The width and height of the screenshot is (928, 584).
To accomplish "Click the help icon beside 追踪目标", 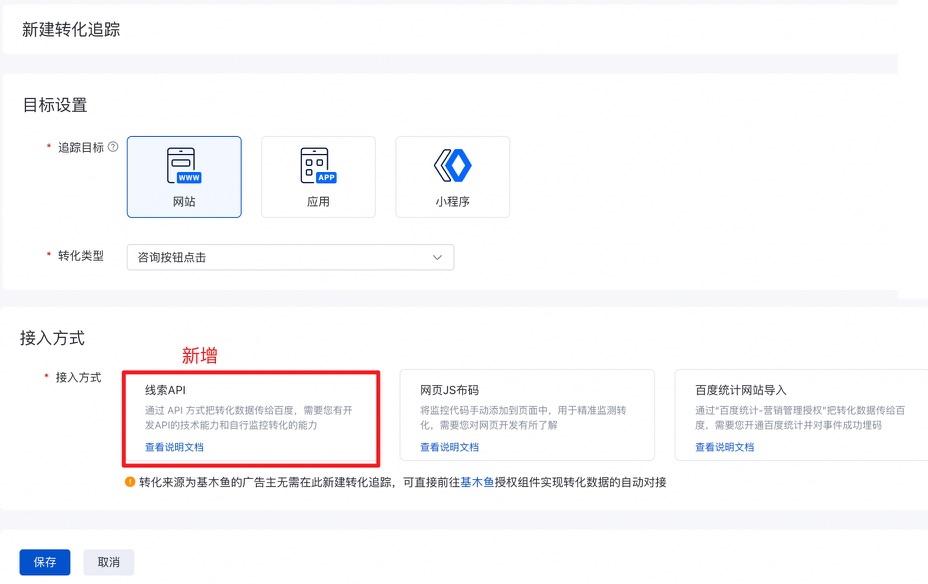I will (x=113, y=147).
